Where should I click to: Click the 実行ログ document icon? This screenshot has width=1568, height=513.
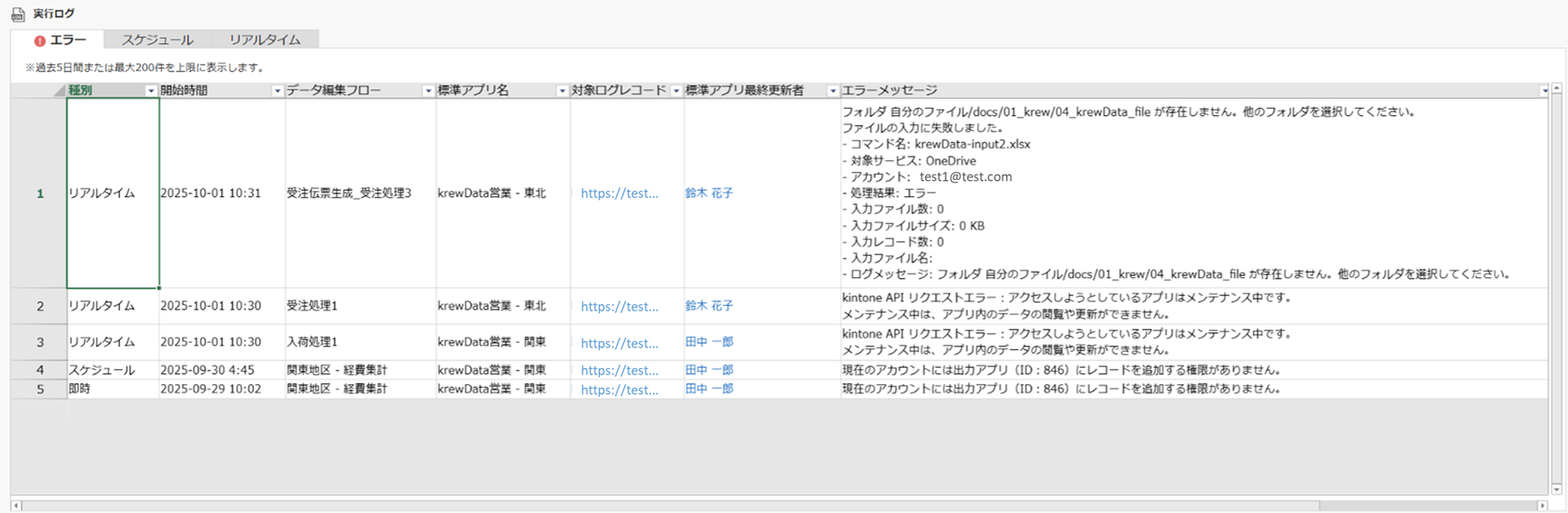click(x=18, y=14)
